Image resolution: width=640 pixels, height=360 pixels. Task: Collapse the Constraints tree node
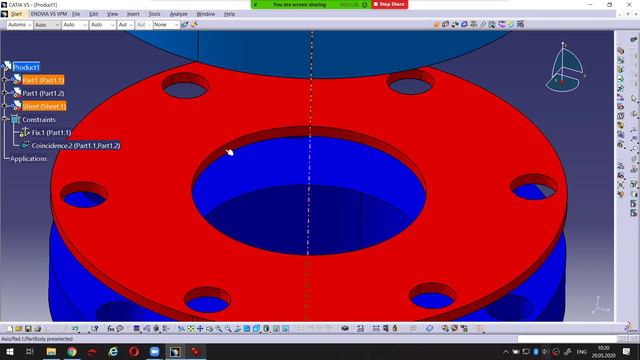(x=5, y=119)
